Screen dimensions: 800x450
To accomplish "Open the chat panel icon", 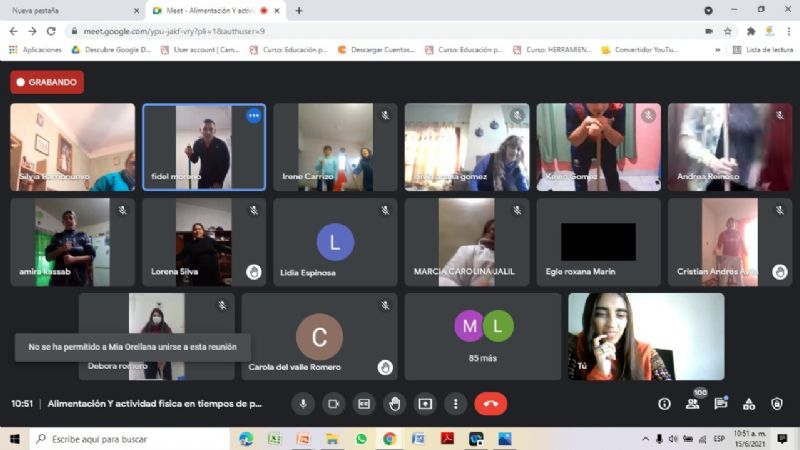I will [721, 404].
